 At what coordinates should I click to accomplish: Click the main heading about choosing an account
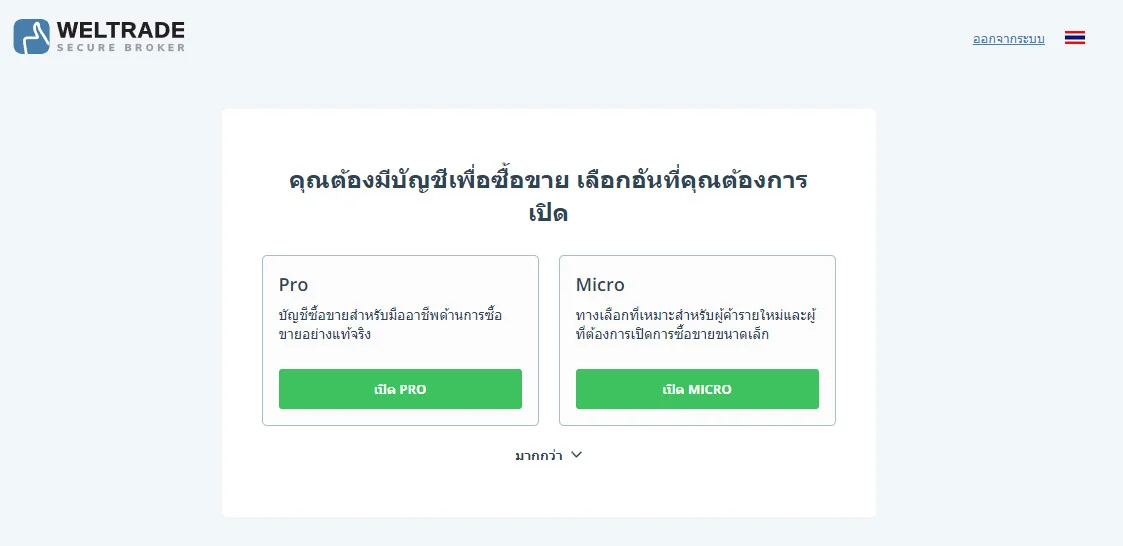tap(549, 196)
